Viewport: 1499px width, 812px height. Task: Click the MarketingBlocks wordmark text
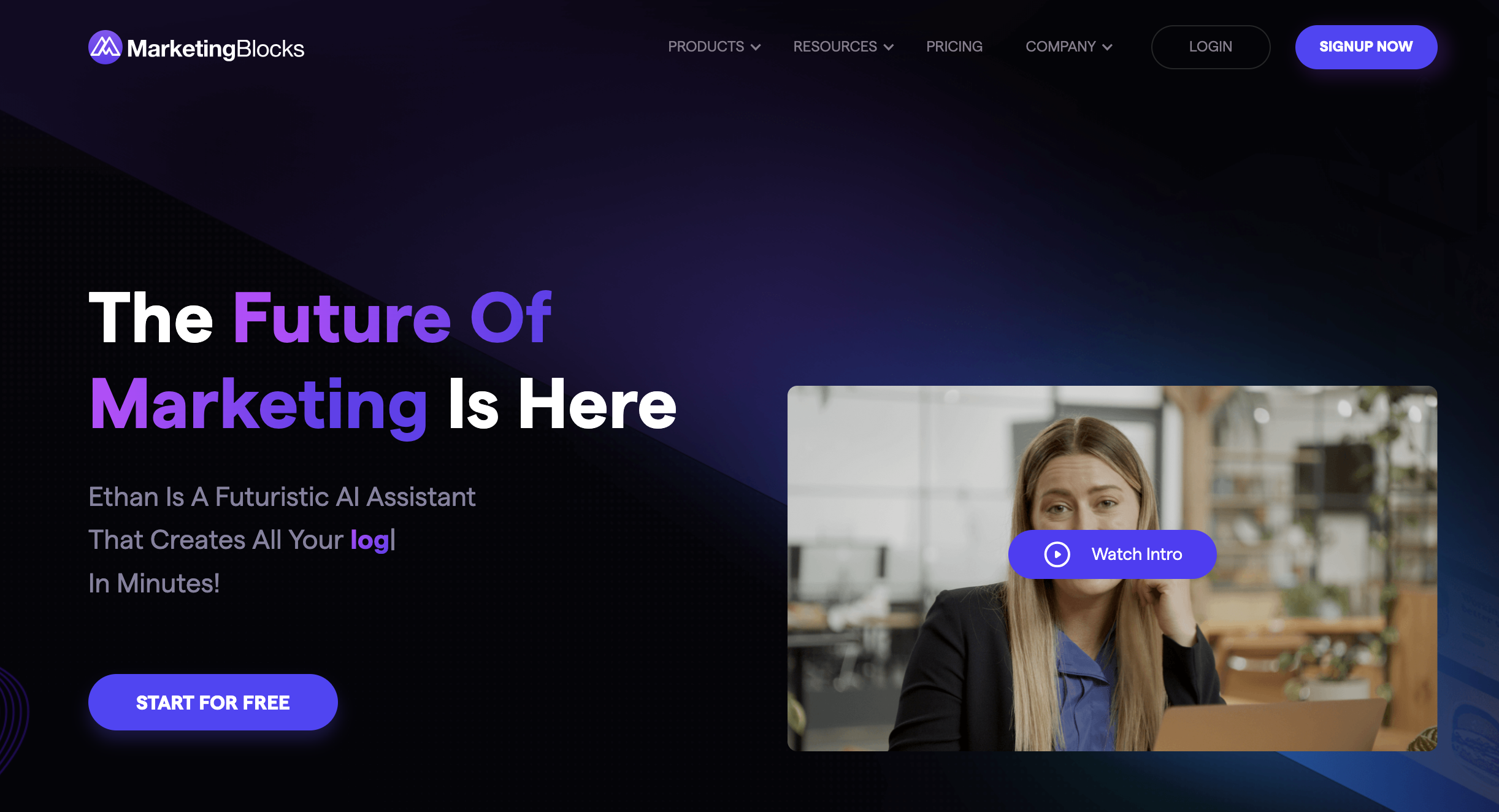tap(215, 48)
